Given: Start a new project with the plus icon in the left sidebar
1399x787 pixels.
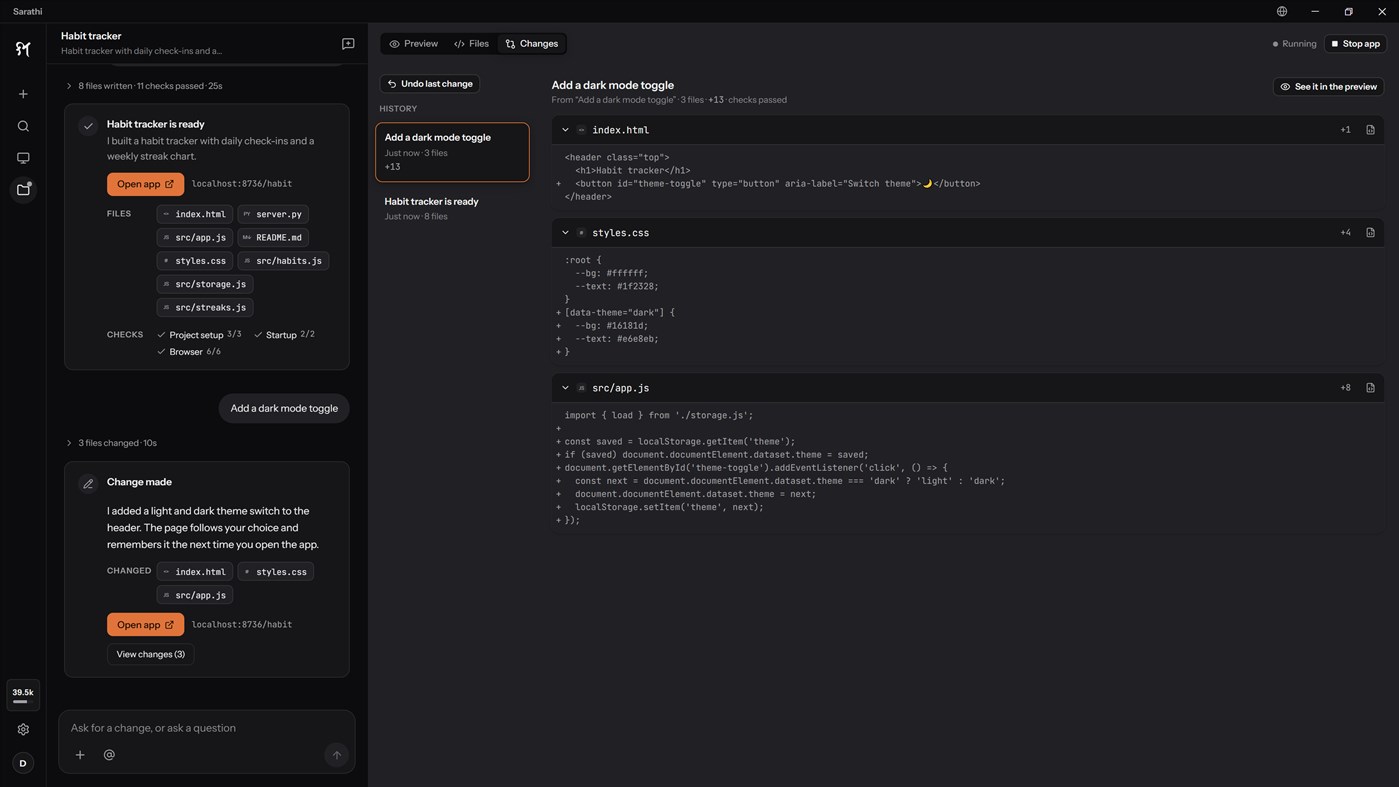Looking at the screenshot, I should 23,94.
